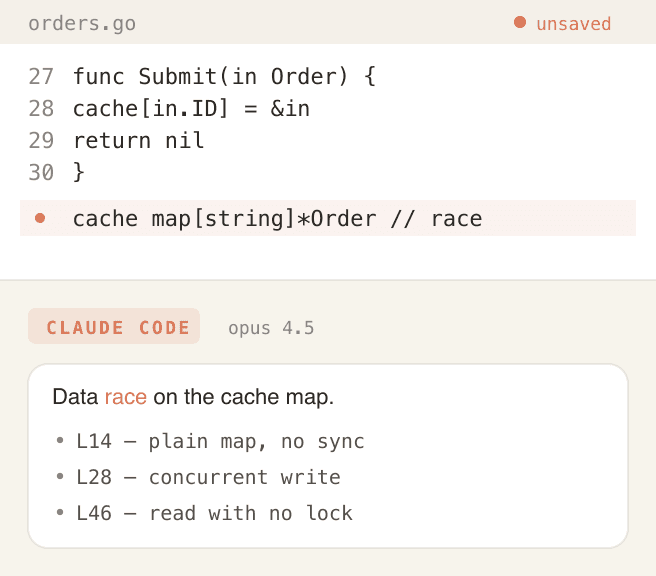Click the highlighted word race in message

pyautogui.click(x=126, y=397)
